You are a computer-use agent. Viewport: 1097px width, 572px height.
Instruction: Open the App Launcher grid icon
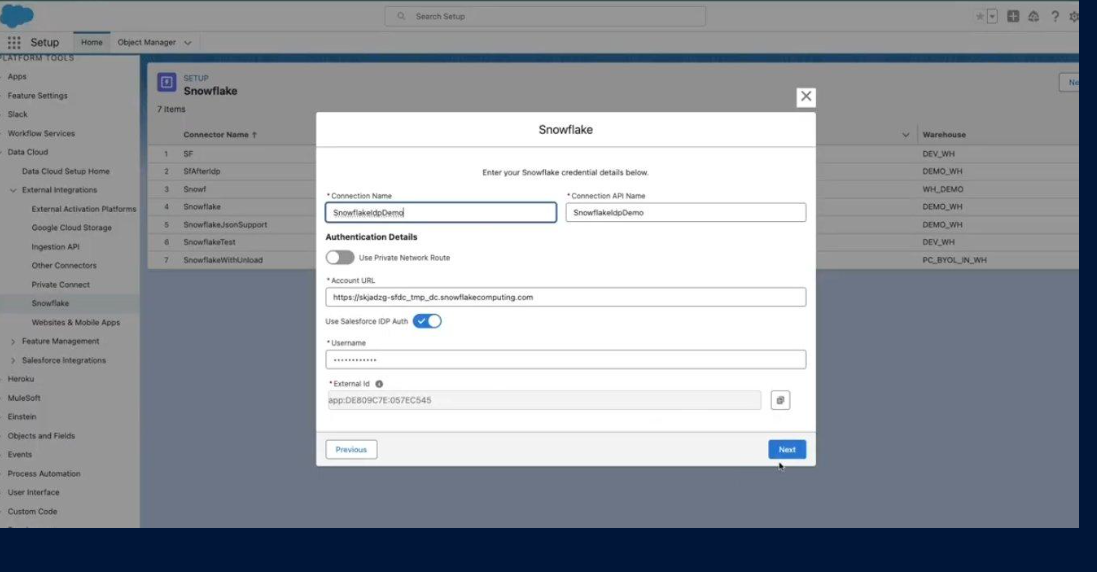(14, 43)
